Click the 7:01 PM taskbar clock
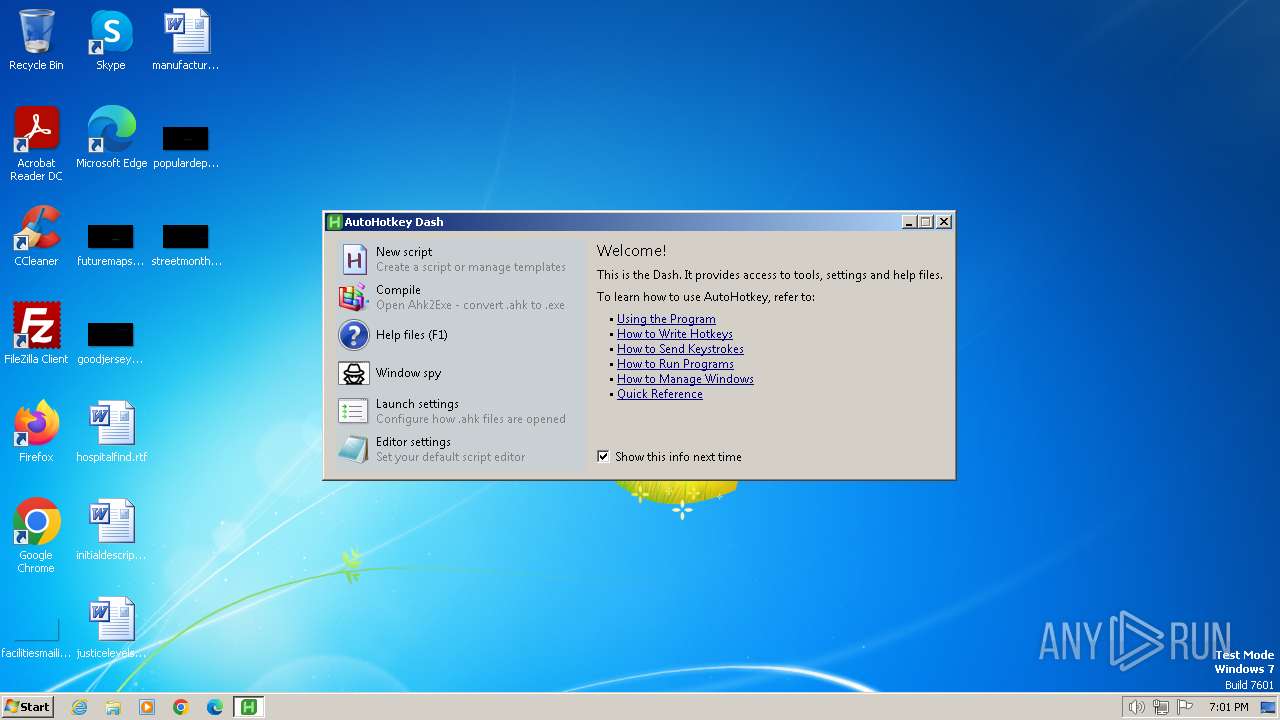 pos(1228,707)
